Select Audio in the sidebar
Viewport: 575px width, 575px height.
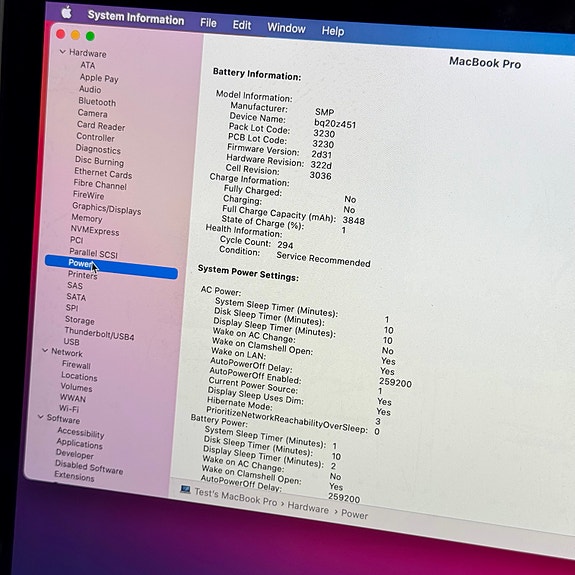[x=90, y=89]
